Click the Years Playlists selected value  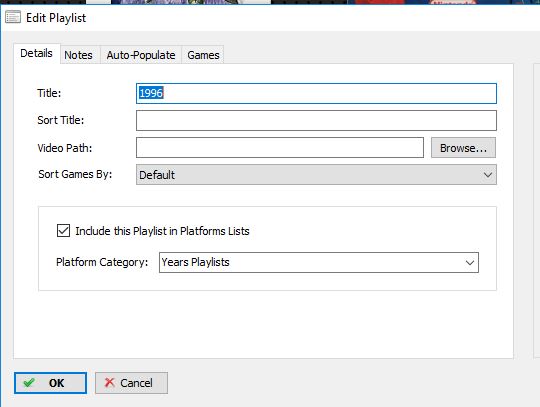click(x=196, y=262)
